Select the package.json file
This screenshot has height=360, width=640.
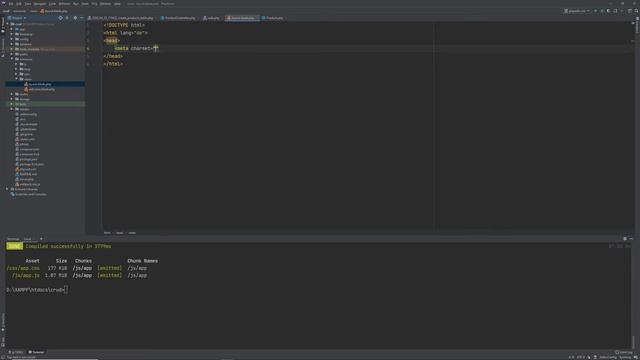(28, 159)
